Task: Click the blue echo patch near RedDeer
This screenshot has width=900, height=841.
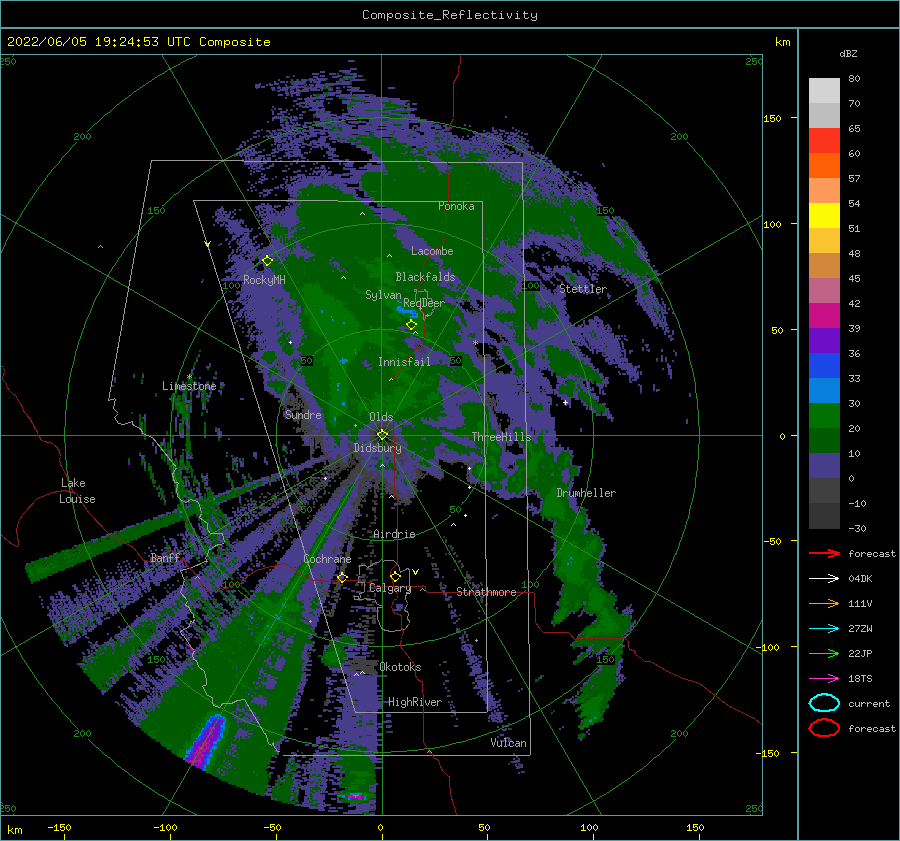Action: [x=408, y=312]
